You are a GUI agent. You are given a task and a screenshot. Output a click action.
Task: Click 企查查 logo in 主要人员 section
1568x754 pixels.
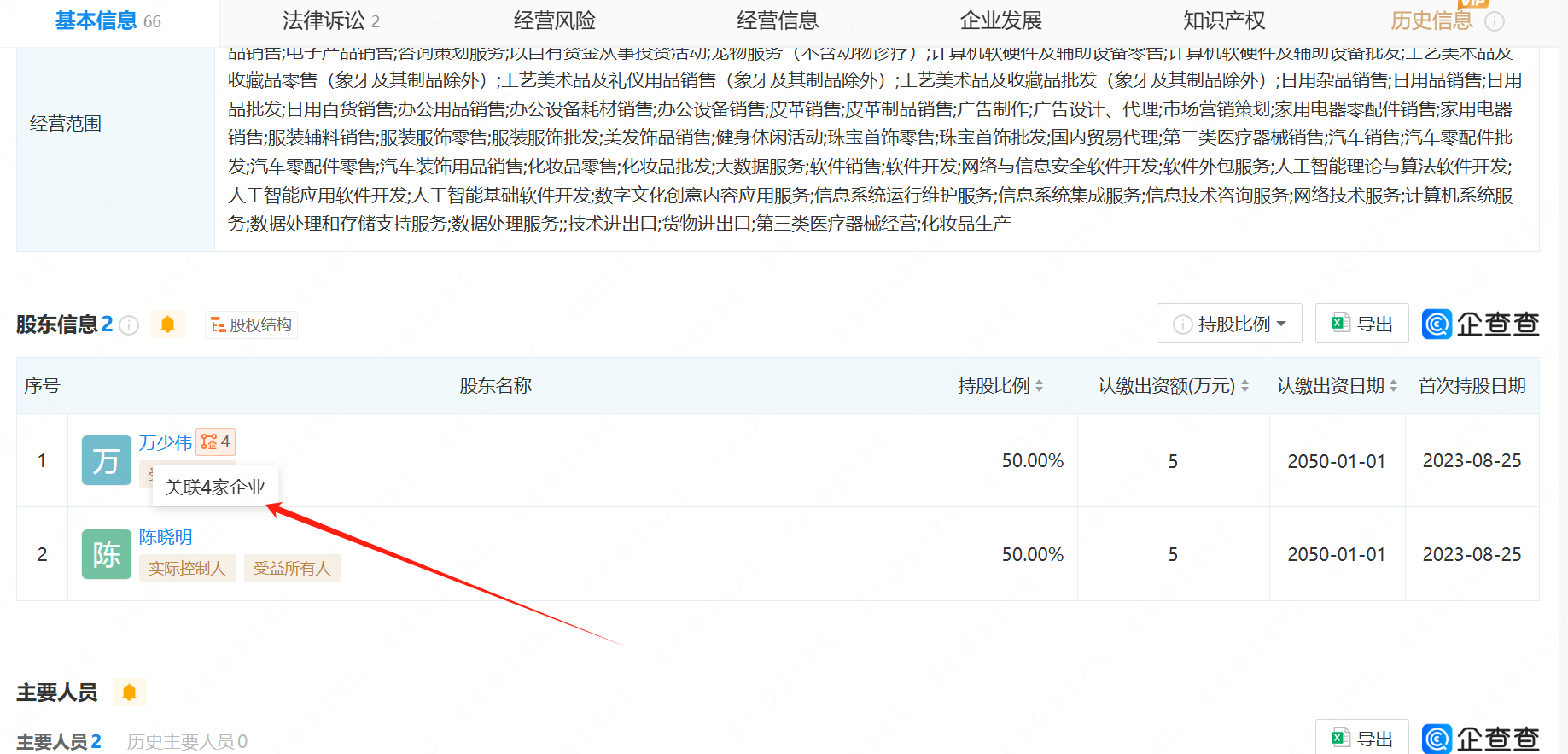[x=1481, y=739]
